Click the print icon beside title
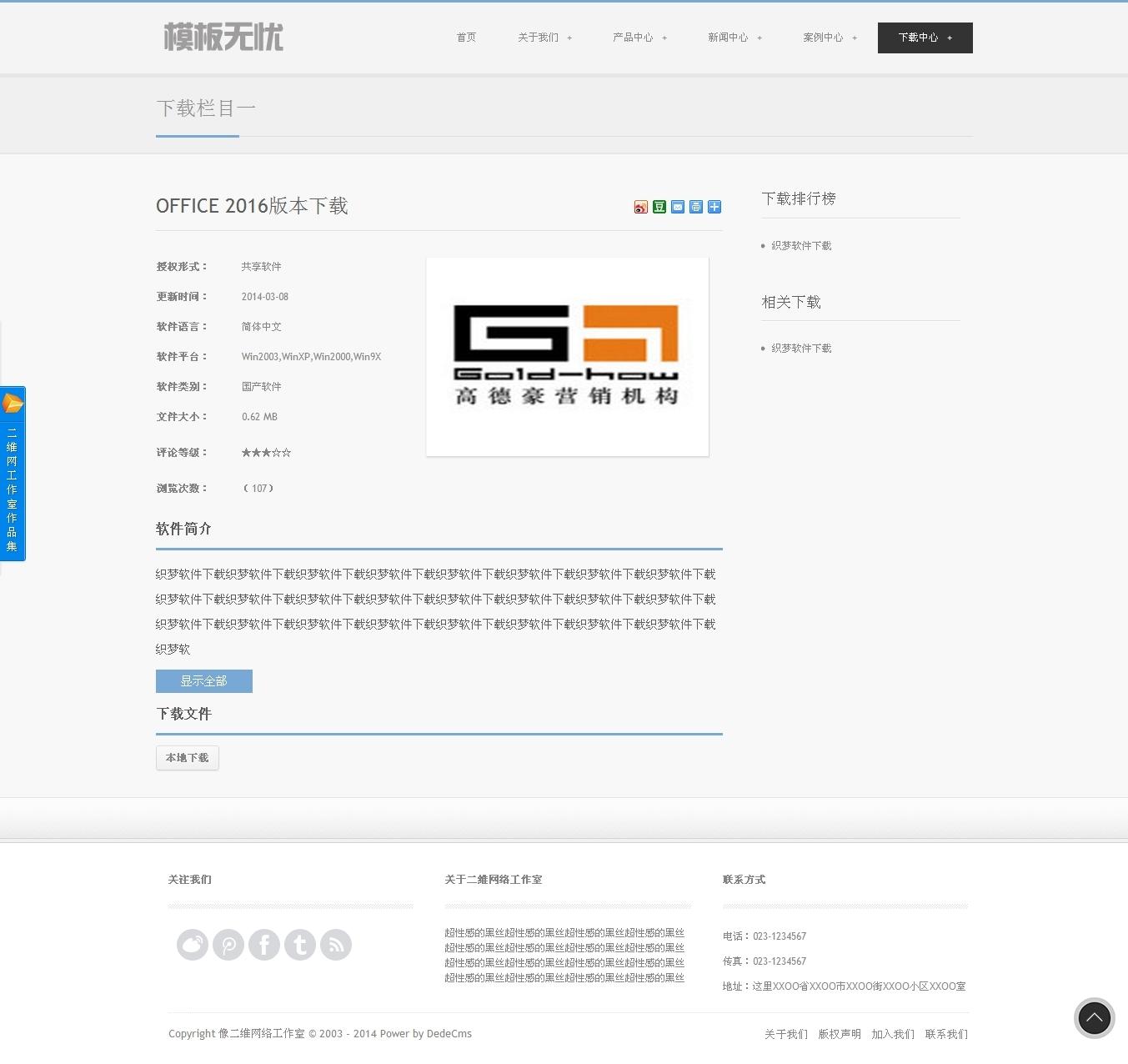Viewport: 1128px width, 1064px height. 695,207
